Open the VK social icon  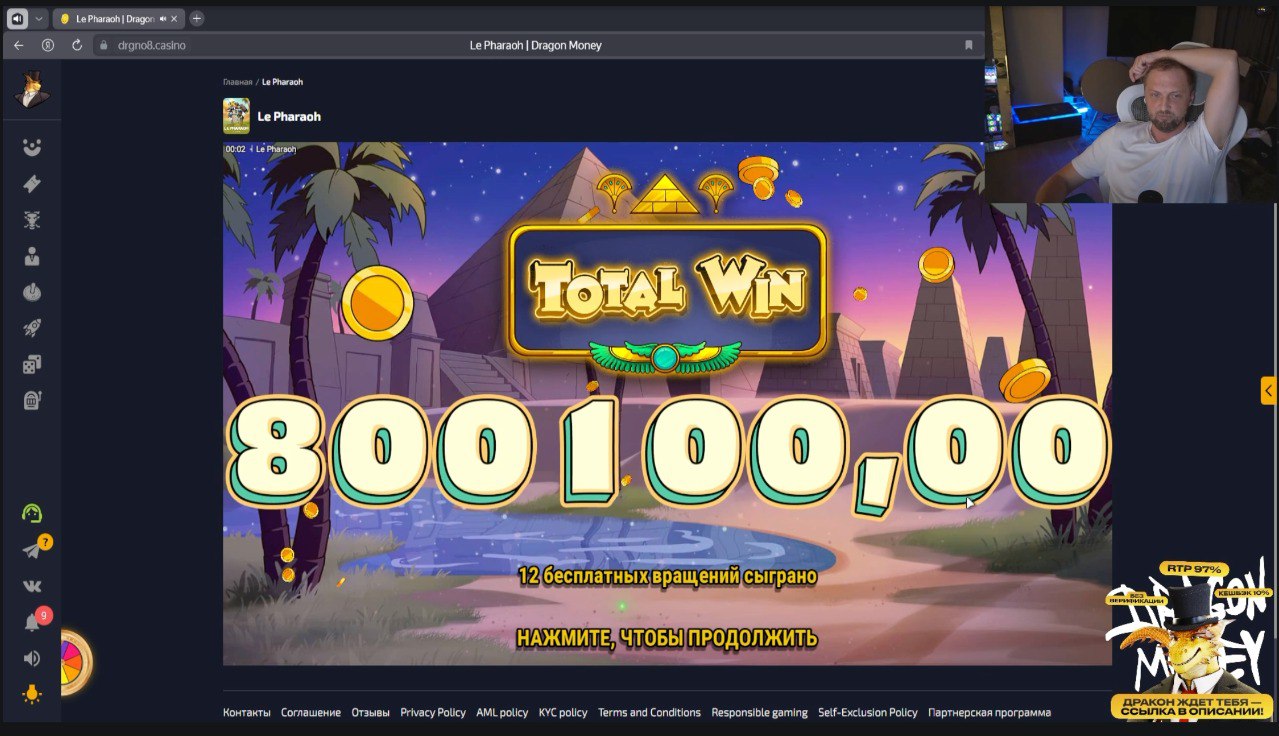coord(32,586)
